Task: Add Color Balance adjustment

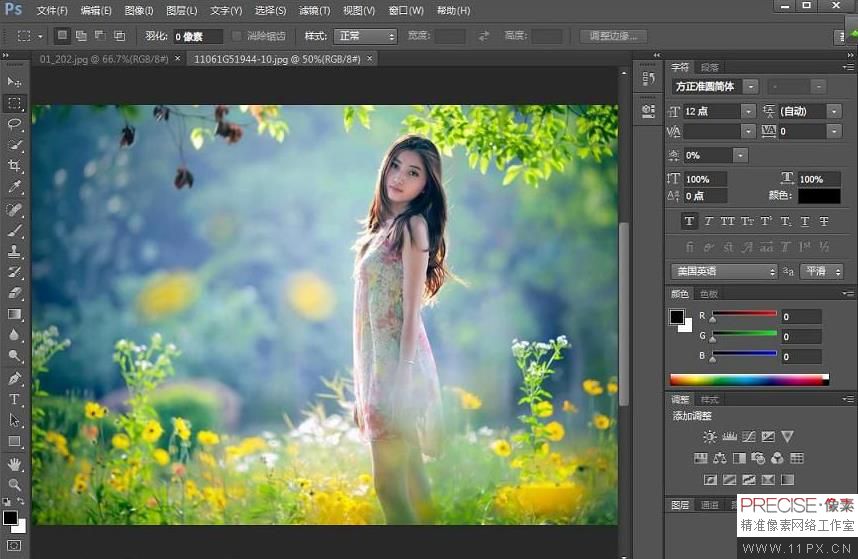Action: point(720,458)
